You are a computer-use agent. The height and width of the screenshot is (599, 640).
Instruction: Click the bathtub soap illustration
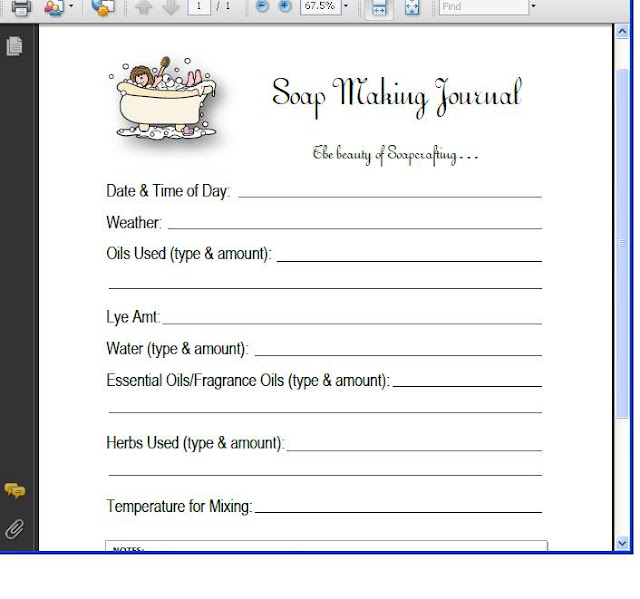point(164,98)
